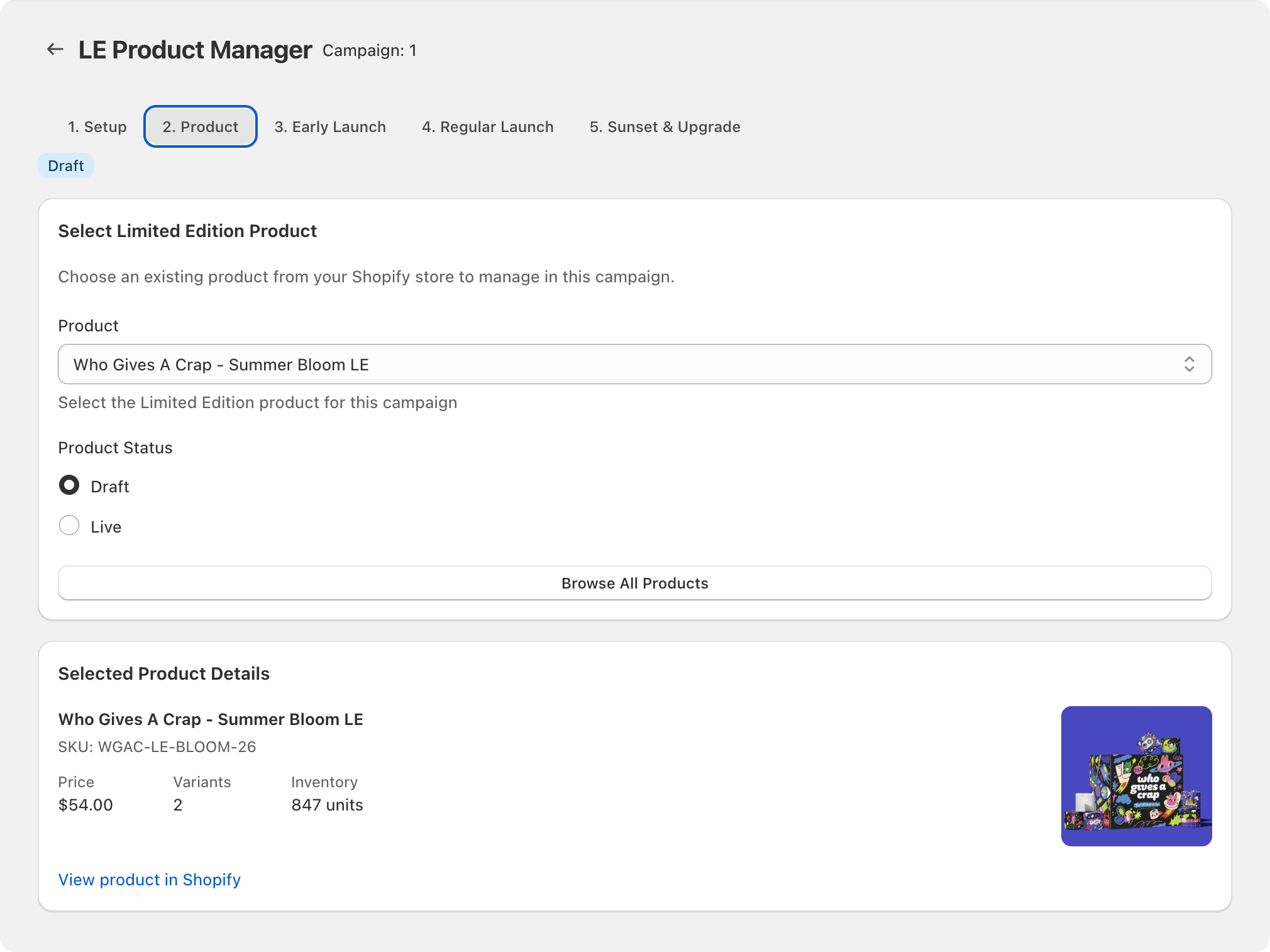Open the 5. Sunset & Upgrade step
1270x952 pixels.
pyautogui.click(x=665, y=126)
